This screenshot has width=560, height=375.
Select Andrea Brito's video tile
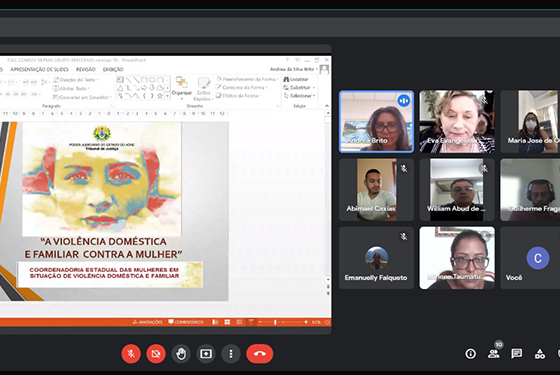tap(376, 121)
